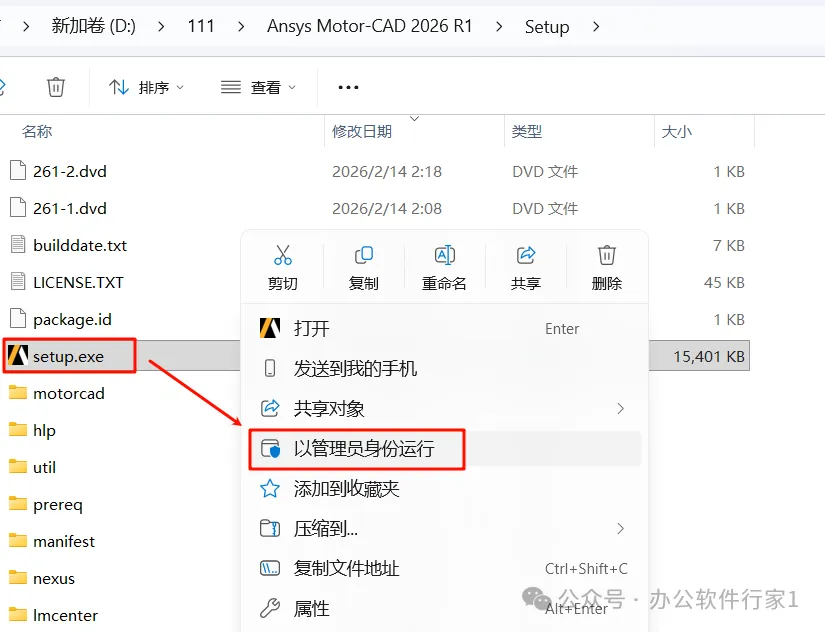Click the util folder icon
This screenshot has height=632, width=825.
pyautogui.click(x=18, y=466)
